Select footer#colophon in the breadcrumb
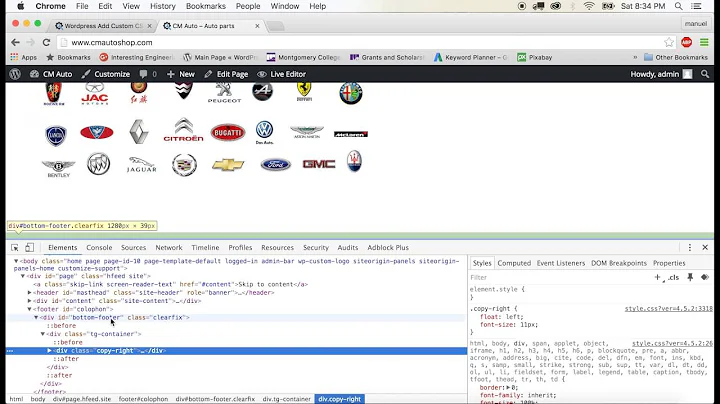The width and height of the screenshot is (720, 404). (x=143, y=399)
